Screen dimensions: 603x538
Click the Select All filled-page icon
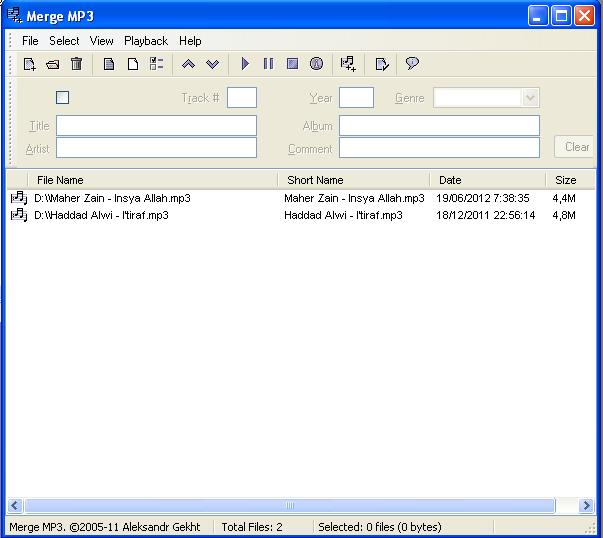pos(109,64)
